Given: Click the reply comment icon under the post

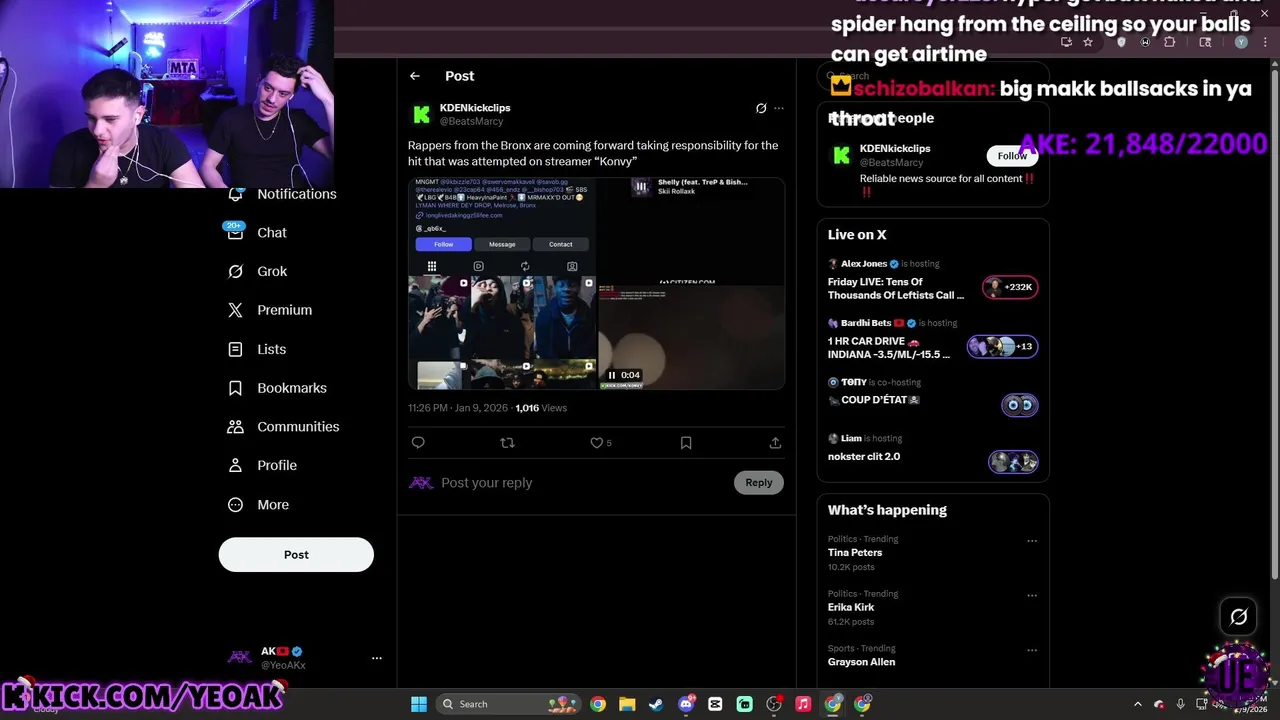Looking at the screenshot, I should coord(418,443).
